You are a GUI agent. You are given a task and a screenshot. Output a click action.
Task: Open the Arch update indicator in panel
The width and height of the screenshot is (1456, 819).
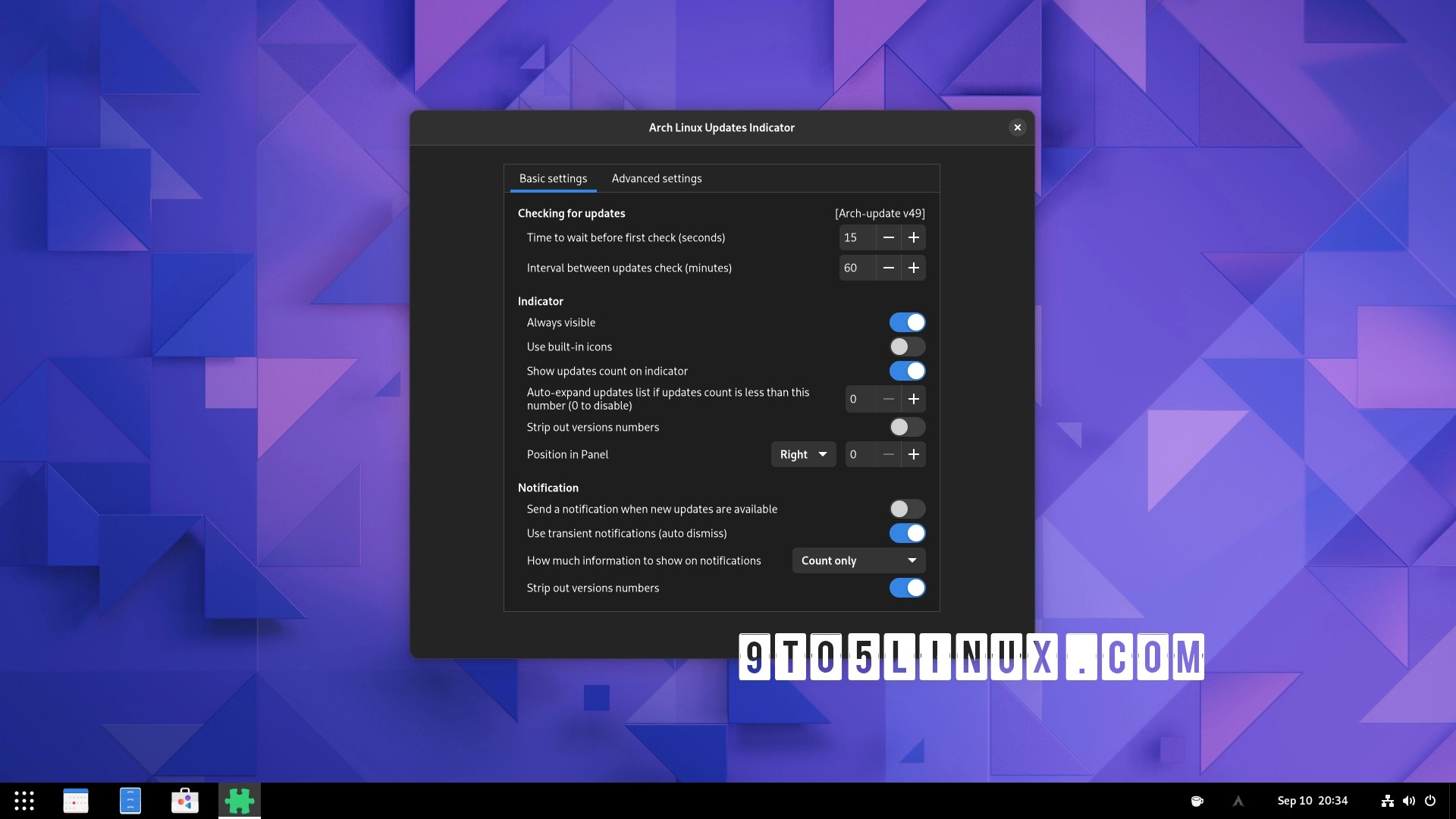(x=1238, y=801)
